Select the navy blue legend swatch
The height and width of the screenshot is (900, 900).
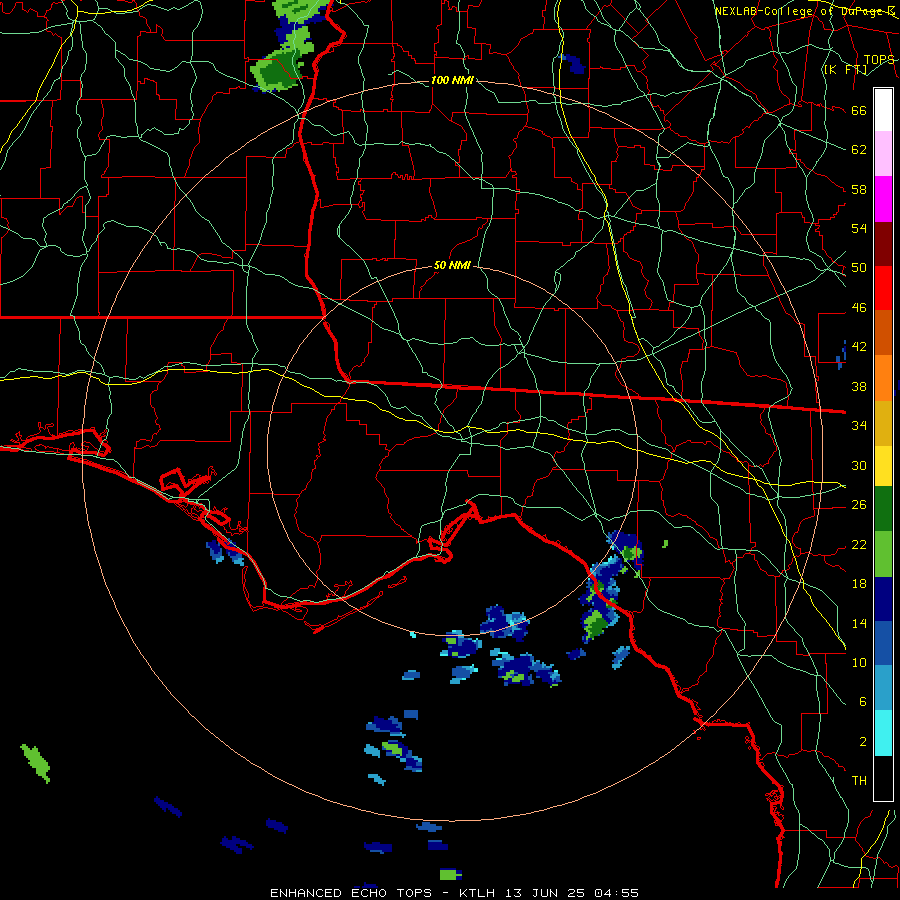point(883,599)
